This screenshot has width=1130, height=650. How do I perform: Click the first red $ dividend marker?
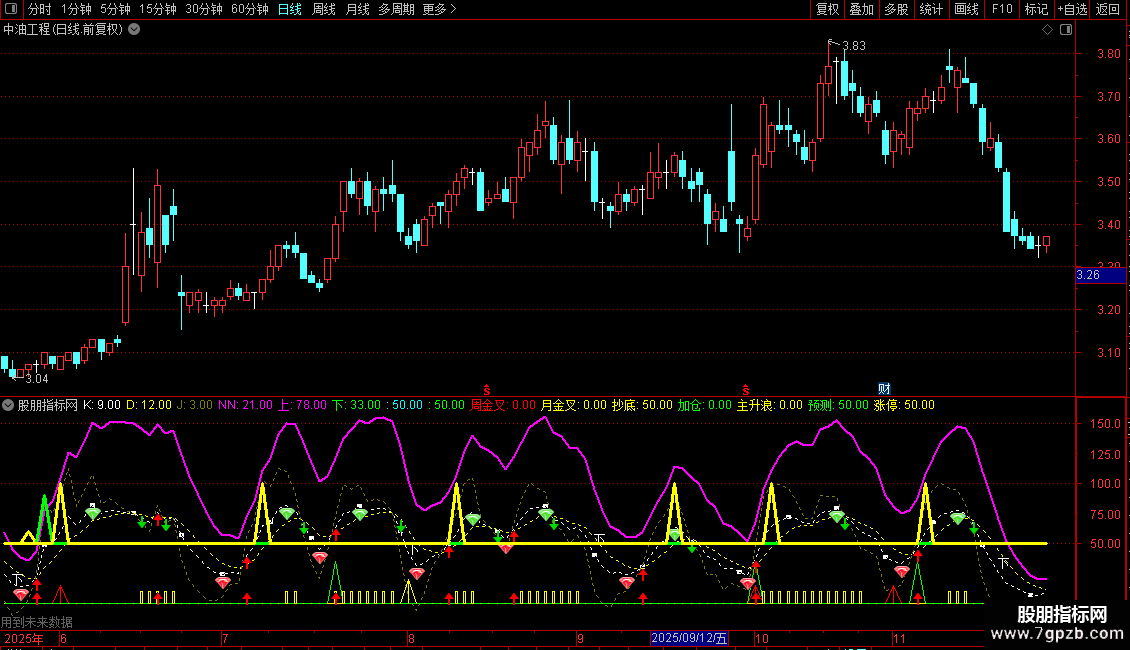coord(487,389)
